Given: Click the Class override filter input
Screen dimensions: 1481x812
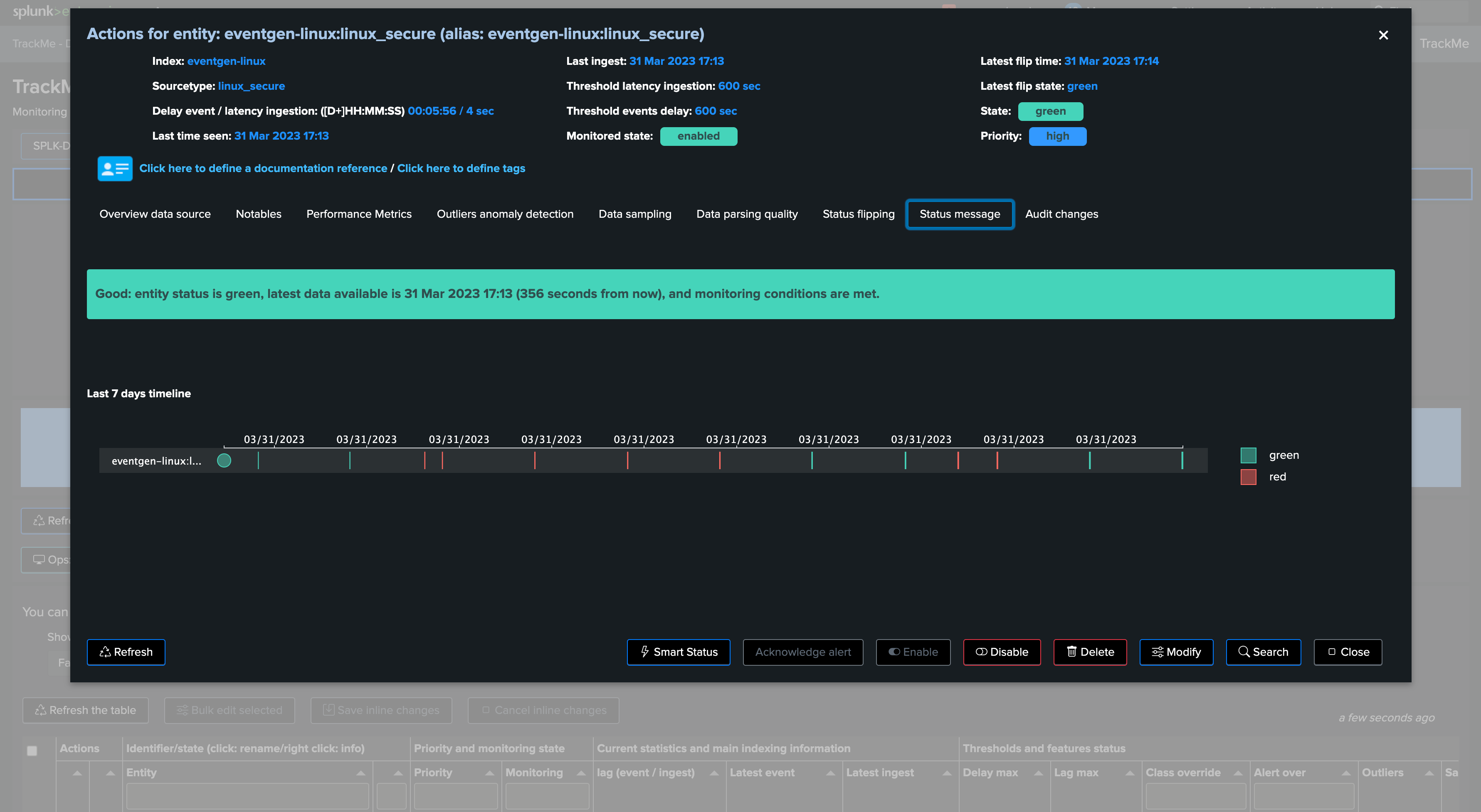Looking at the screenshot, I should pos(1196,797).
